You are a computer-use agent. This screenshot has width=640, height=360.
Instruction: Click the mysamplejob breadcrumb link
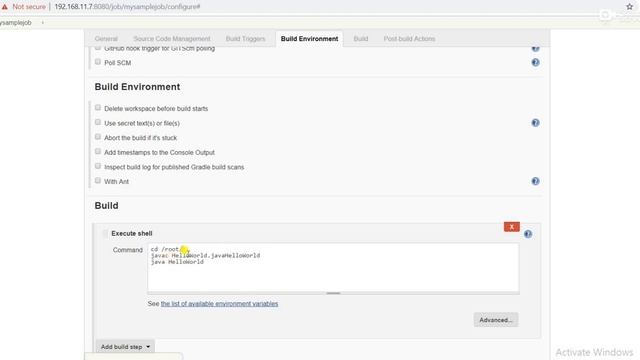tap(16, 23)
